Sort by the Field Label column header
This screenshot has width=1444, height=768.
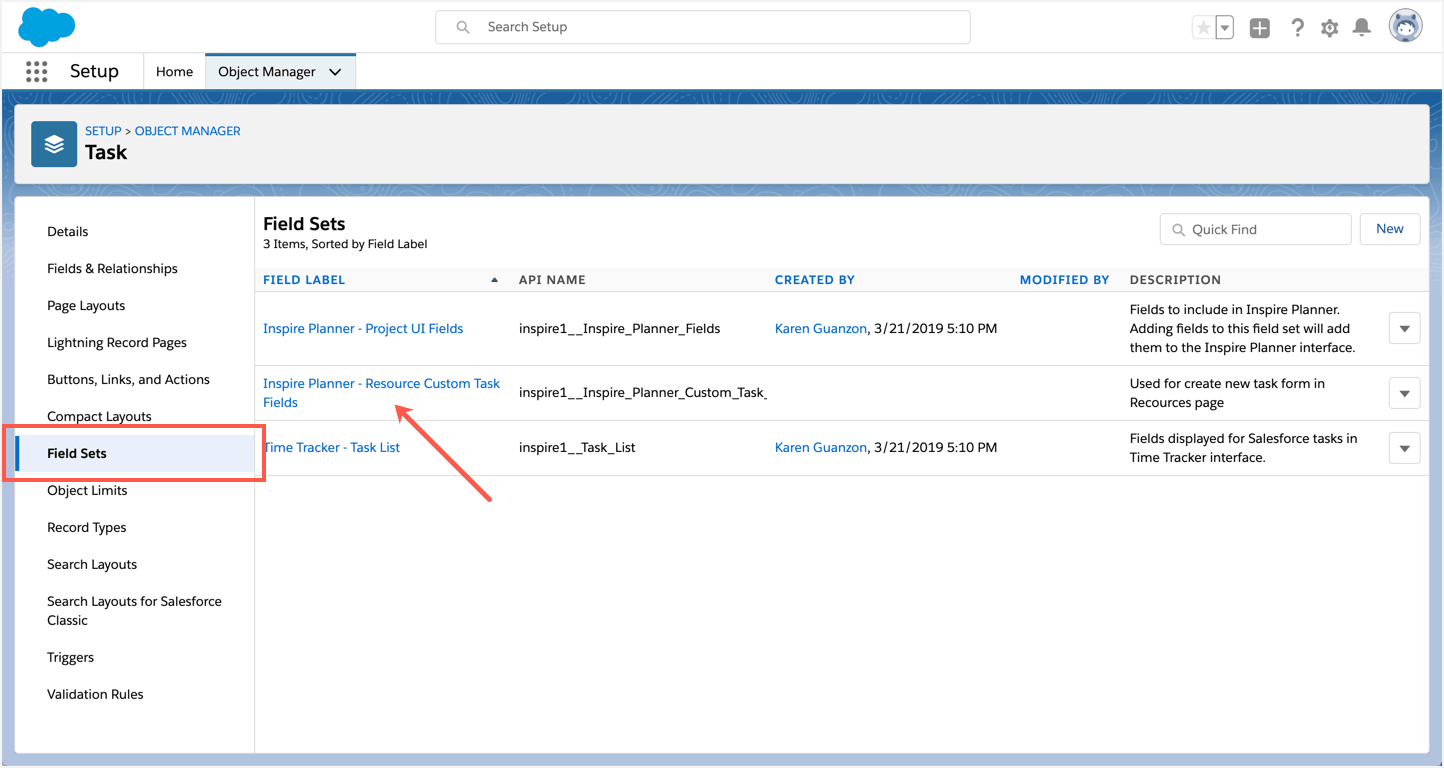pyautogui.click(x=304, y=279)
